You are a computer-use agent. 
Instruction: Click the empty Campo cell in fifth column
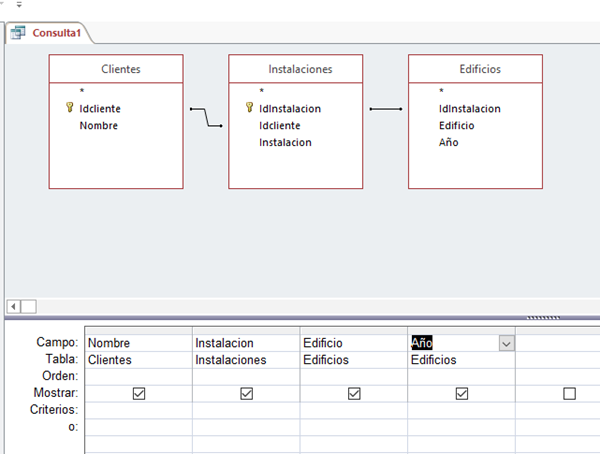[x=558, y=343]
